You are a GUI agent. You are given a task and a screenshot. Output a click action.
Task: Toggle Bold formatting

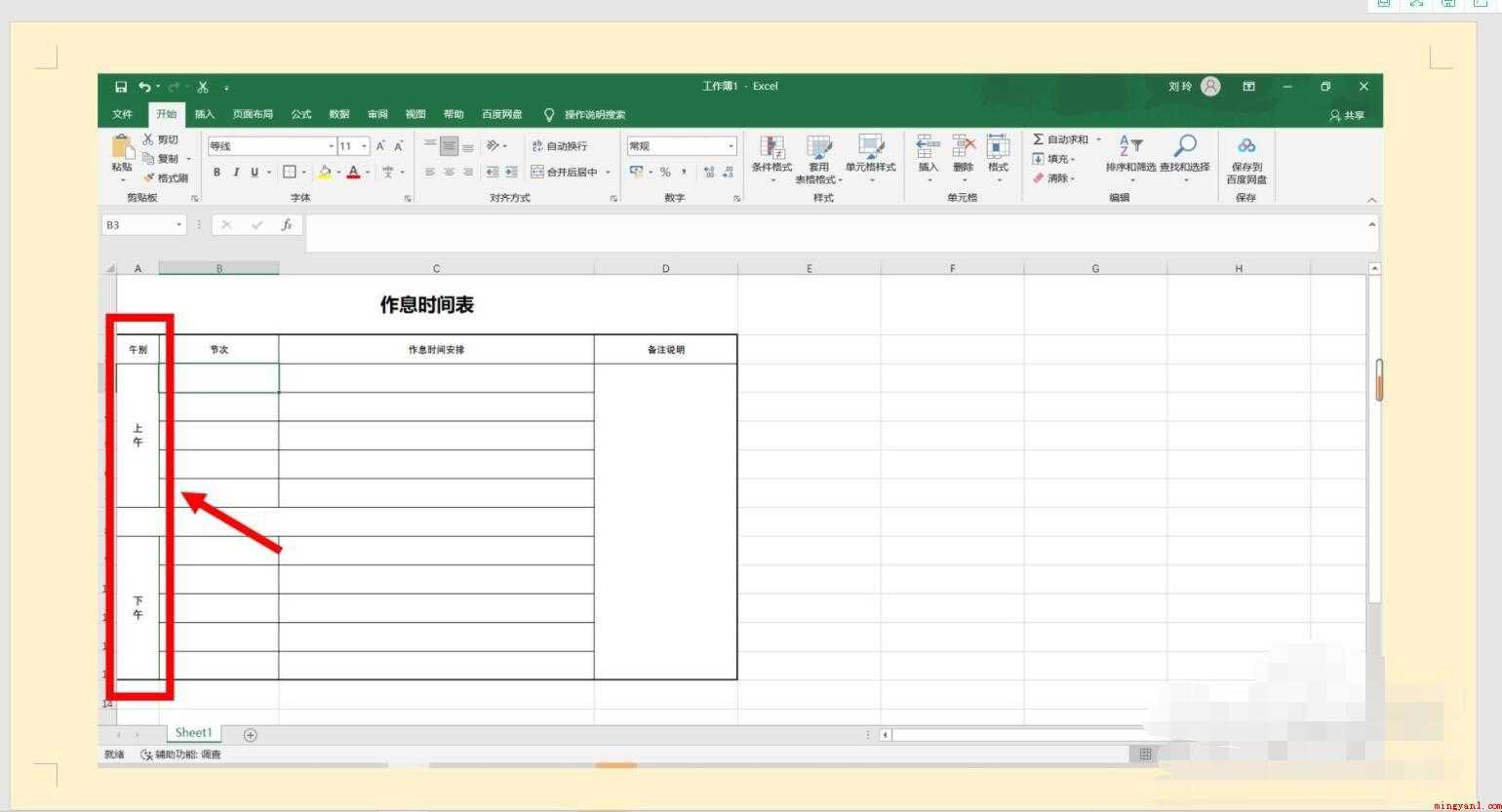(217, 172)
